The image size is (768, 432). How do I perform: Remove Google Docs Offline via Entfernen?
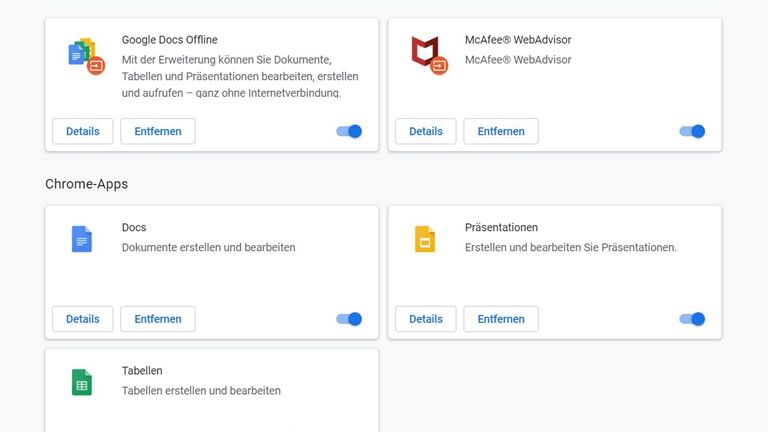158,131
